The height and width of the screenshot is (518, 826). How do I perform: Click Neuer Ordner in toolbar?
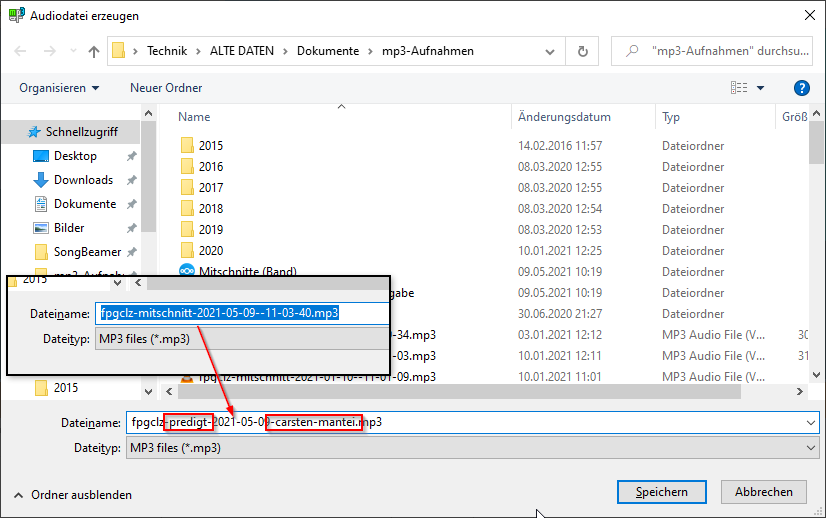(x=166, y=88)
